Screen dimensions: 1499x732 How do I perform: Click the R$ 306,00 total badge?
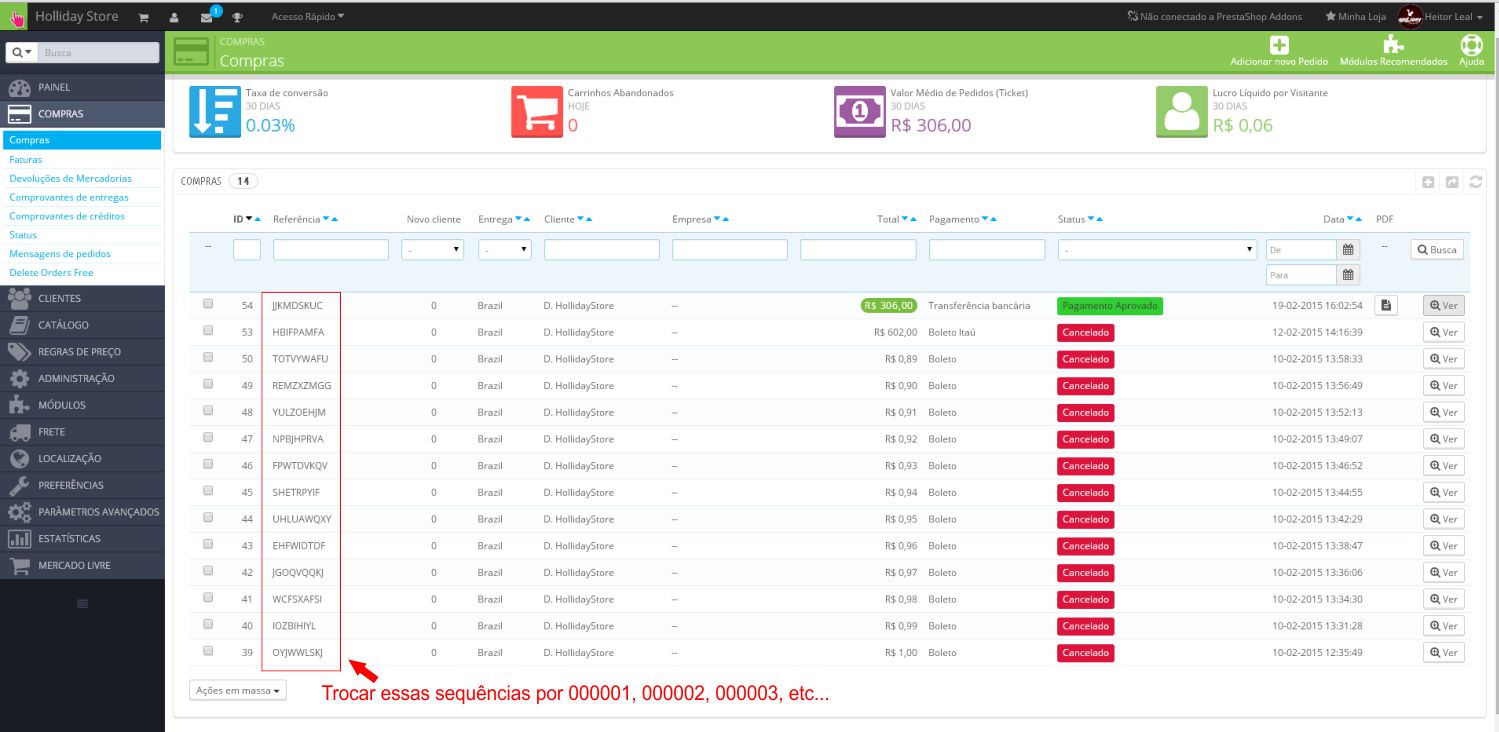[889, 305]
